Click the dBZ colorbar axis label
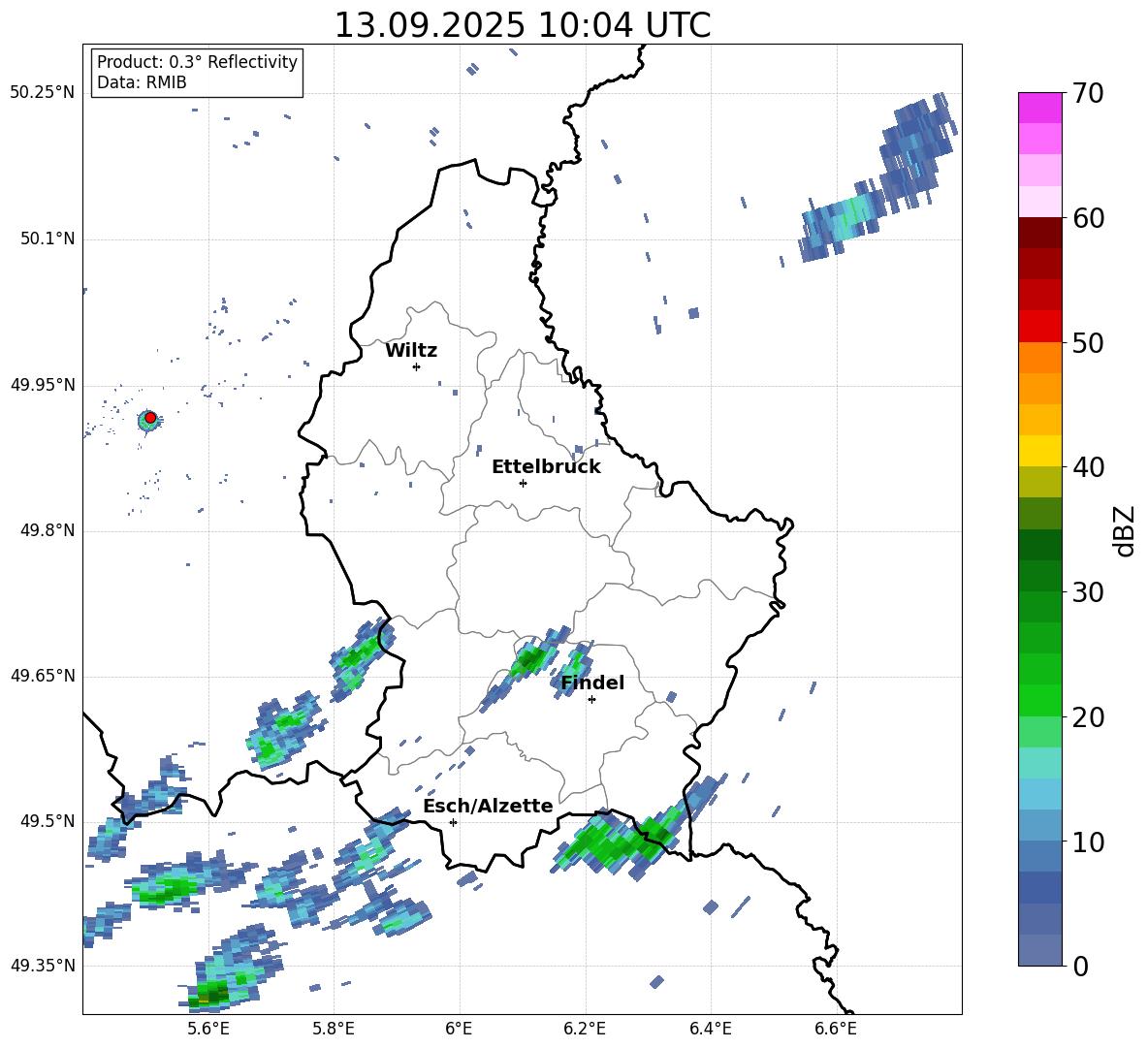1148x1048 pixels. point(1125,531)
